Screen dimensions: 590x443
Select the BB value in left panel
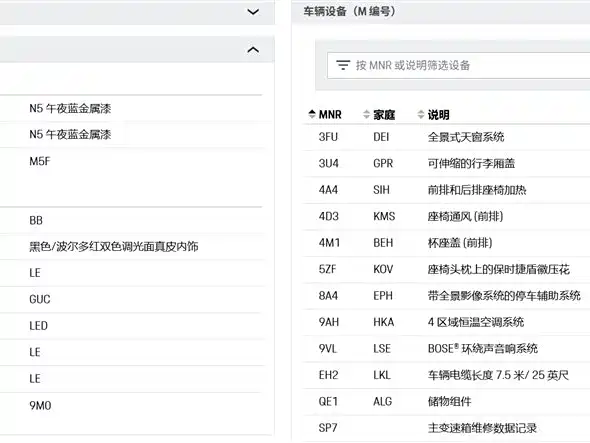(x=36, y=220)
